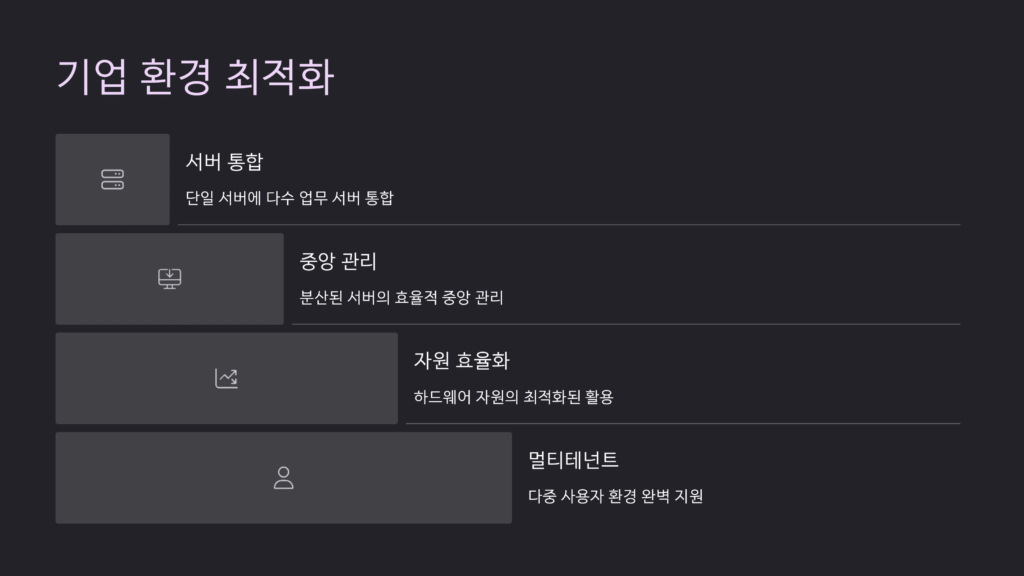
Task: Click the 자원 효율화 heading
Action: tap(461, 360)
